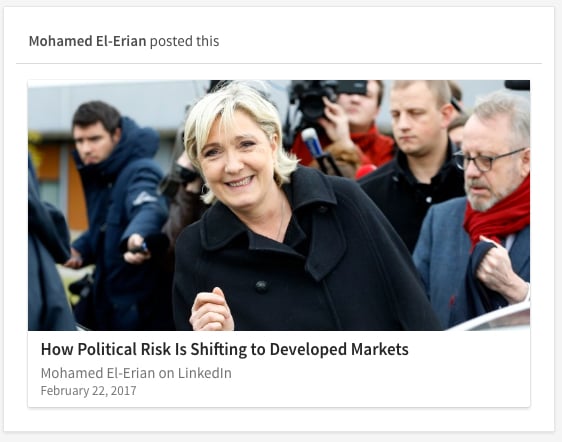Click the white card area below date

(279, 402)
